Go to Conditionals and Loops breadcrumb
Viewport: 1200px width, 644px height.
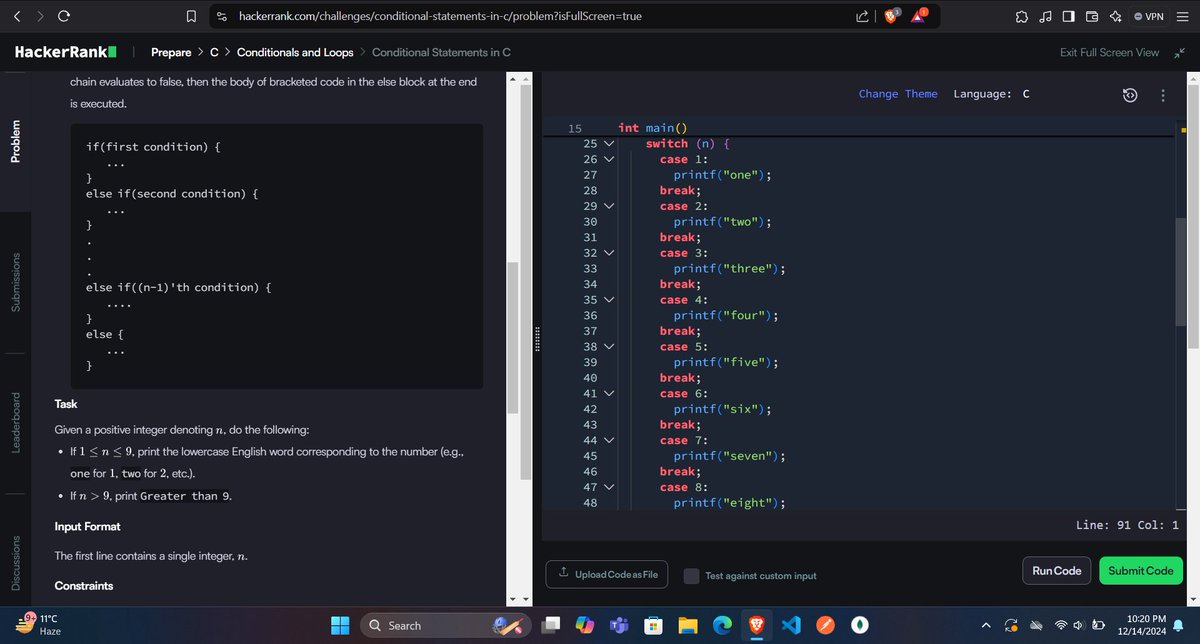point(295,52)
